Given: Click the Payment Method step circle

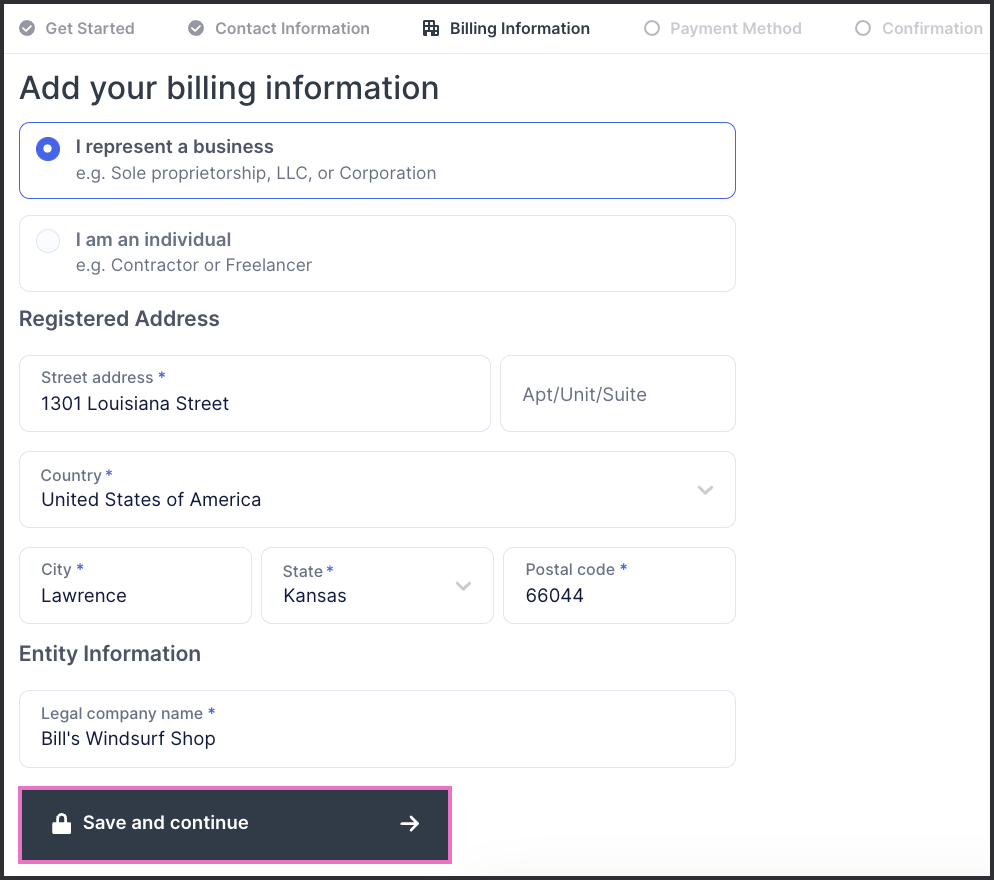Looking at the screenshot, I should tap(652, 29).
